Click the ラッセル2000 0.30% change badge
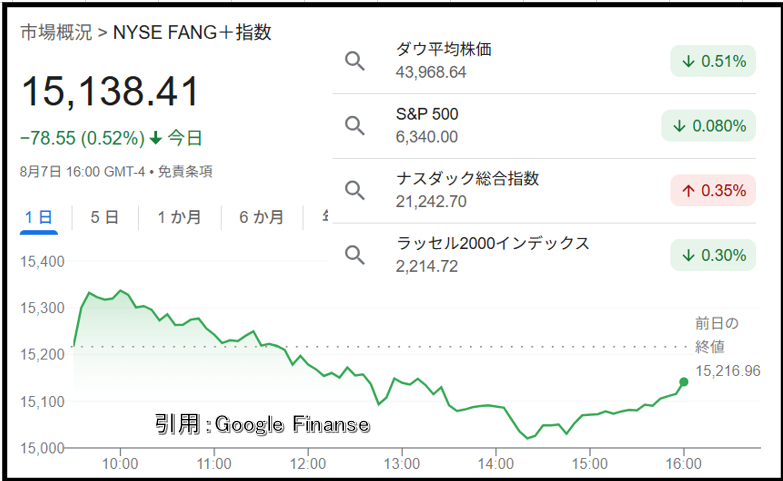 pyautogui.click(x=713, y=255)
